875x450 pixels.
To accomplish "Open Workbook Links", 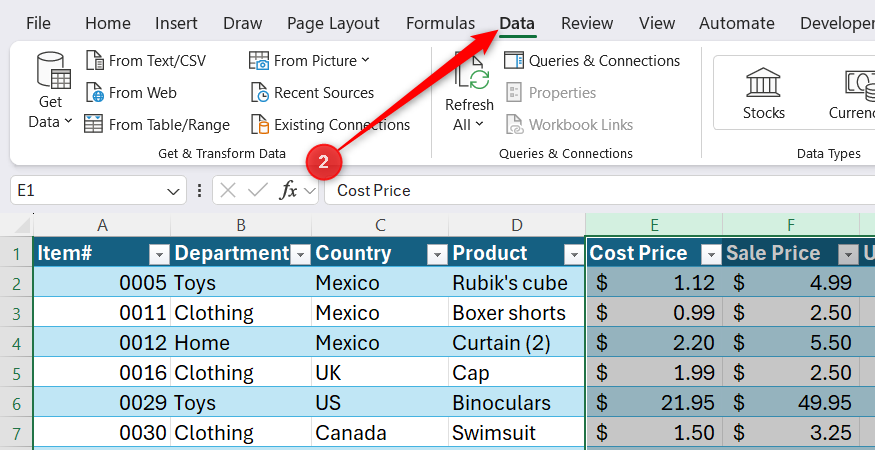I will [569, 125].
